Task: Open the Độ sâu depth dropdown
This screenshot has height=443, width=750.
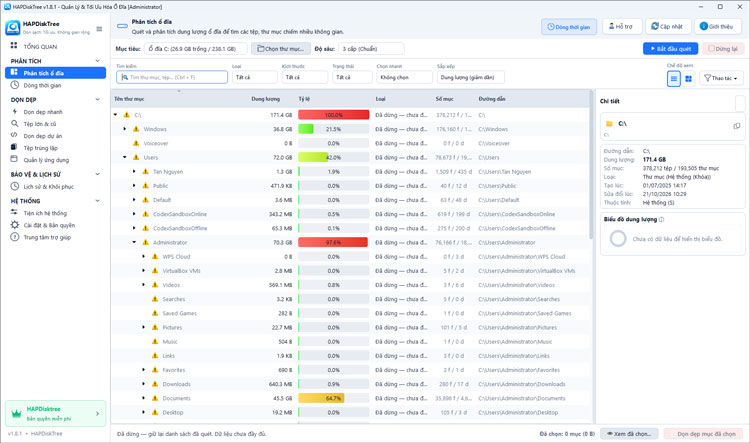Action: click(371, 49)
